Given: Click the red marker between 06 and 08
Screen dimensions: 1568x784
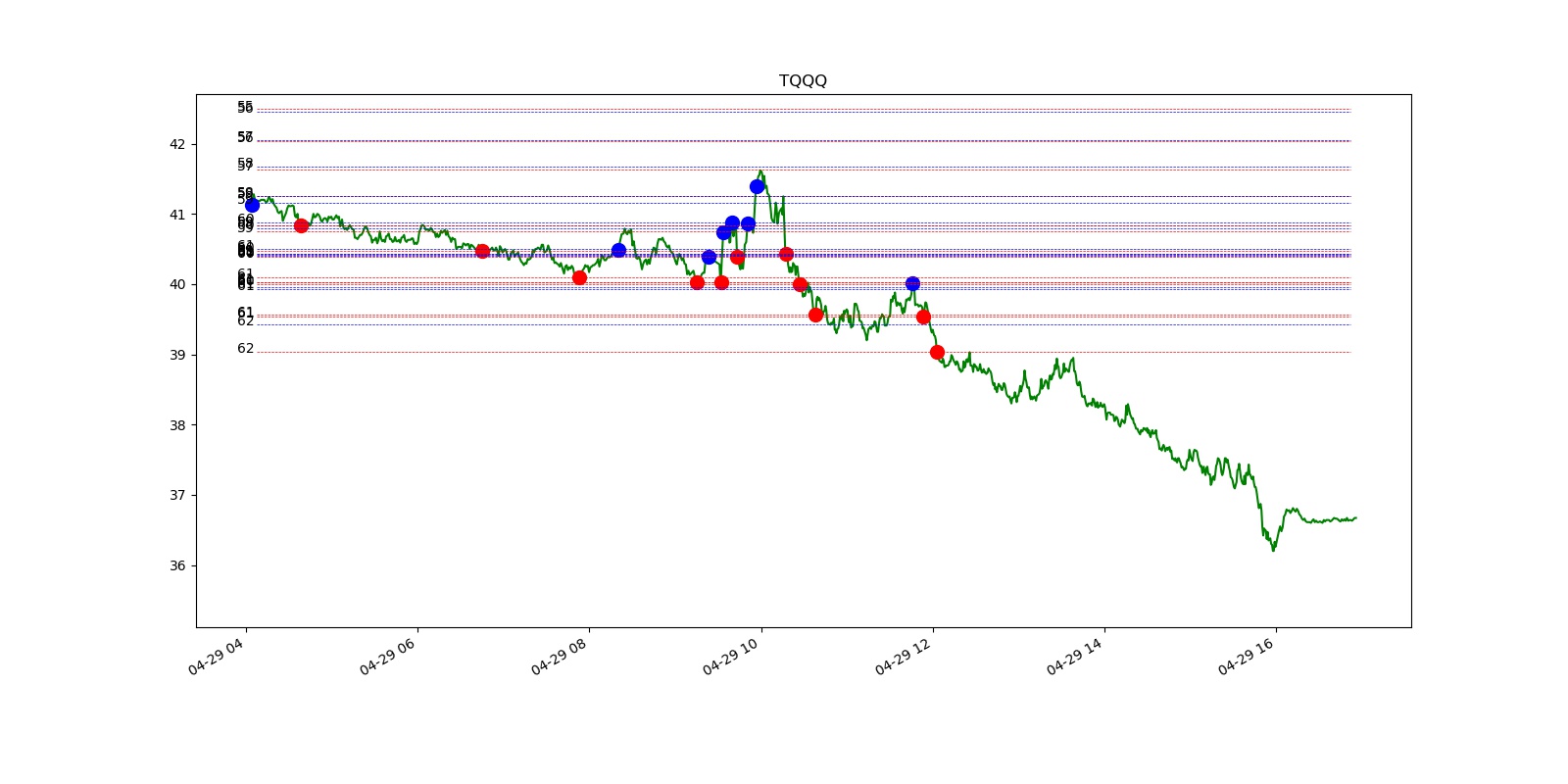Looking at the screenshot, I should [x=482, y=251].
